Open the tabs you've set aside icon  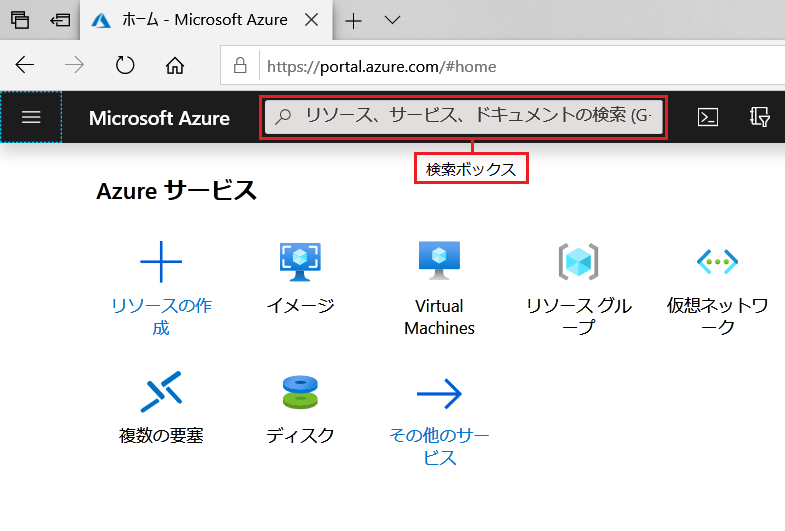tap(20, 20)
